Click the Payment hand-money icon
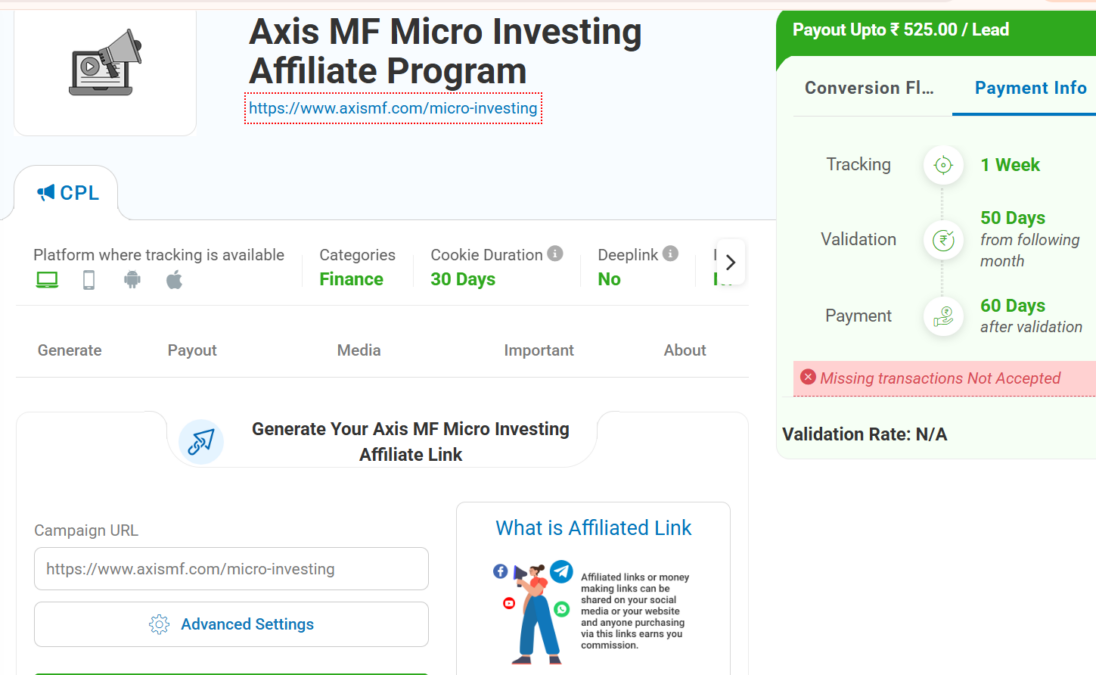Viewport: 1096px width, 675px height. (x=942, y=316)
